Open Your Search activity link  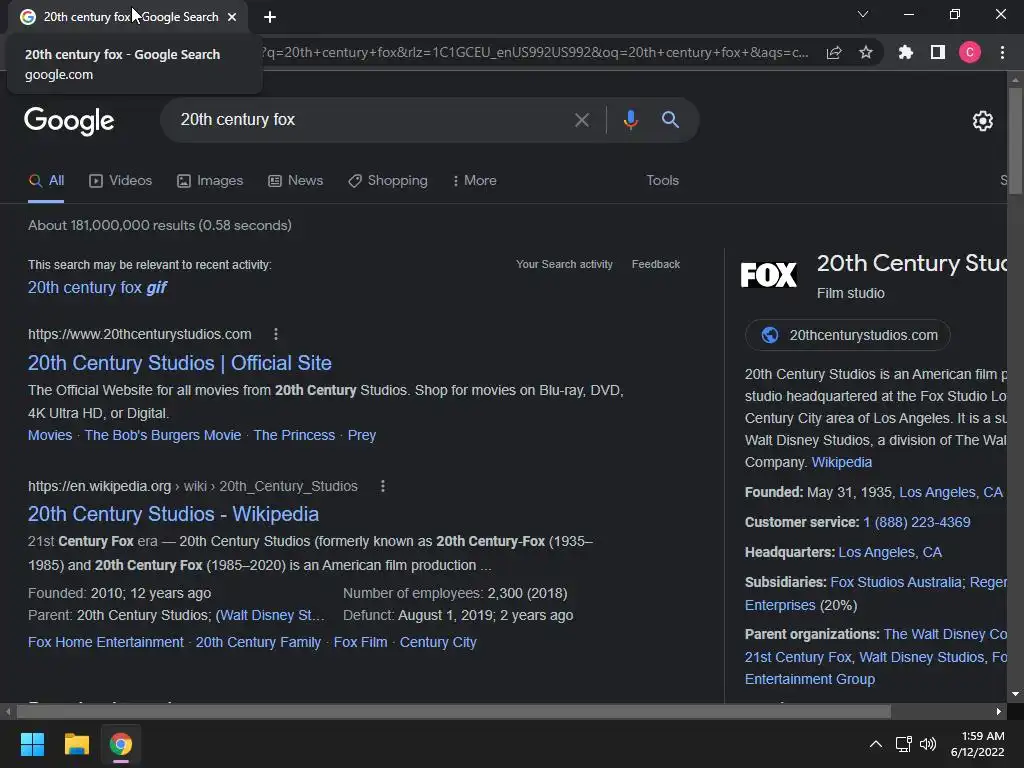[564, 264]
